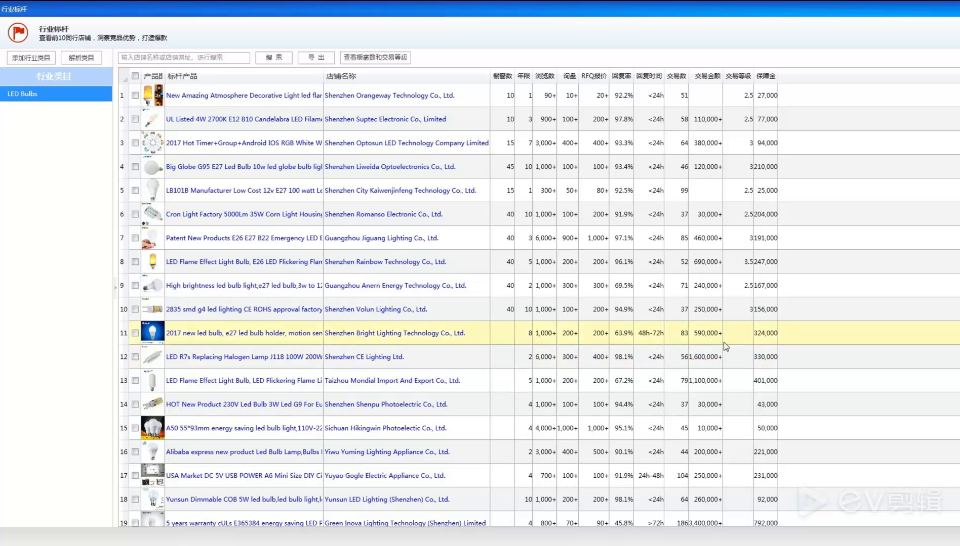960x546 pixels.
Task: Open thumbnail of 2017 Hot Timer RGB product
Action: pyautogui.click(x=152, y=143)
